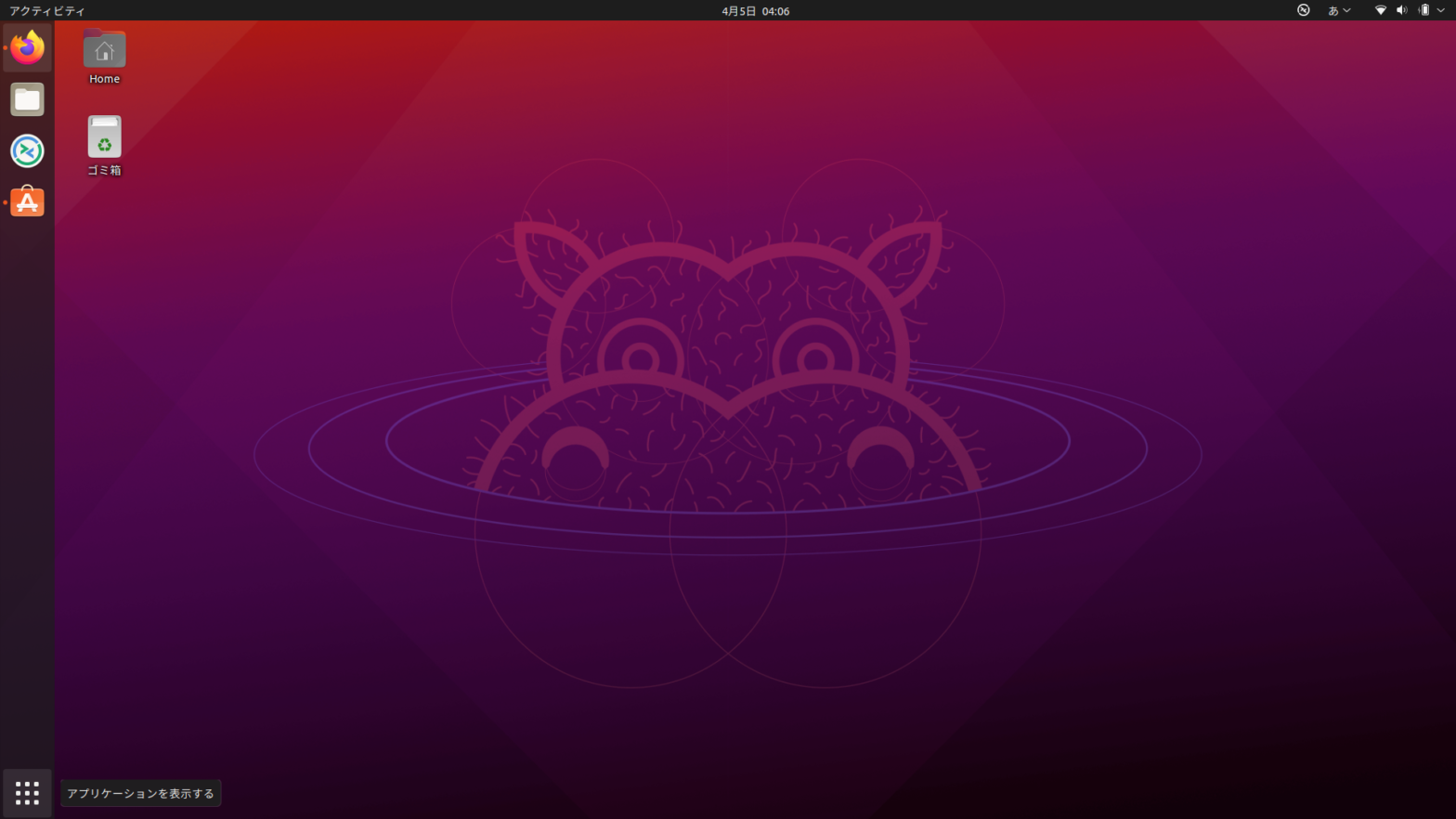The image size is (1456, 819).
Task: Click the Remmina indicator in the top bar
Action: 1303,10
